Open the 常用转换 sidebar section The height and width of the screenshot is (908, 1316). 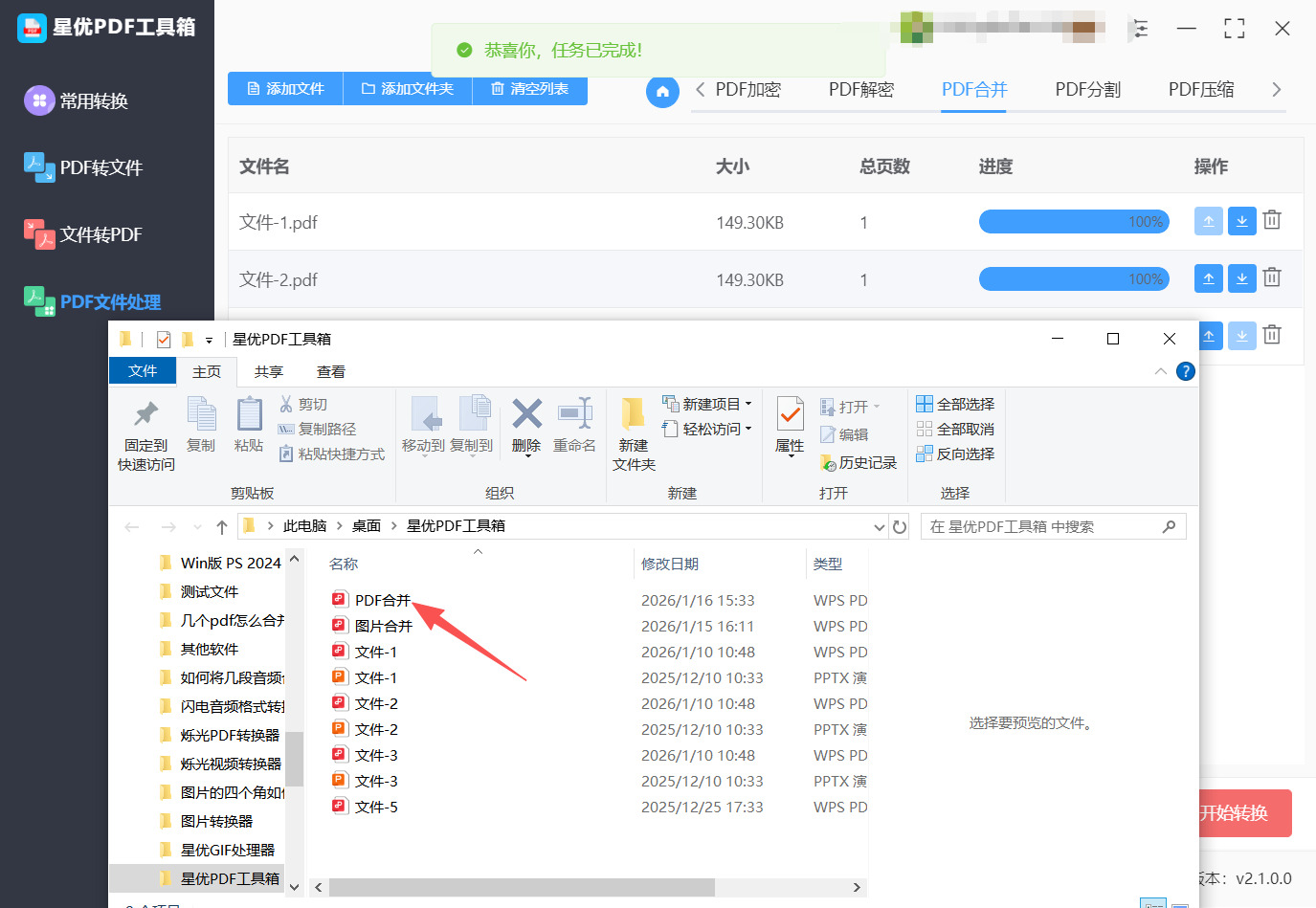point(77,100)
